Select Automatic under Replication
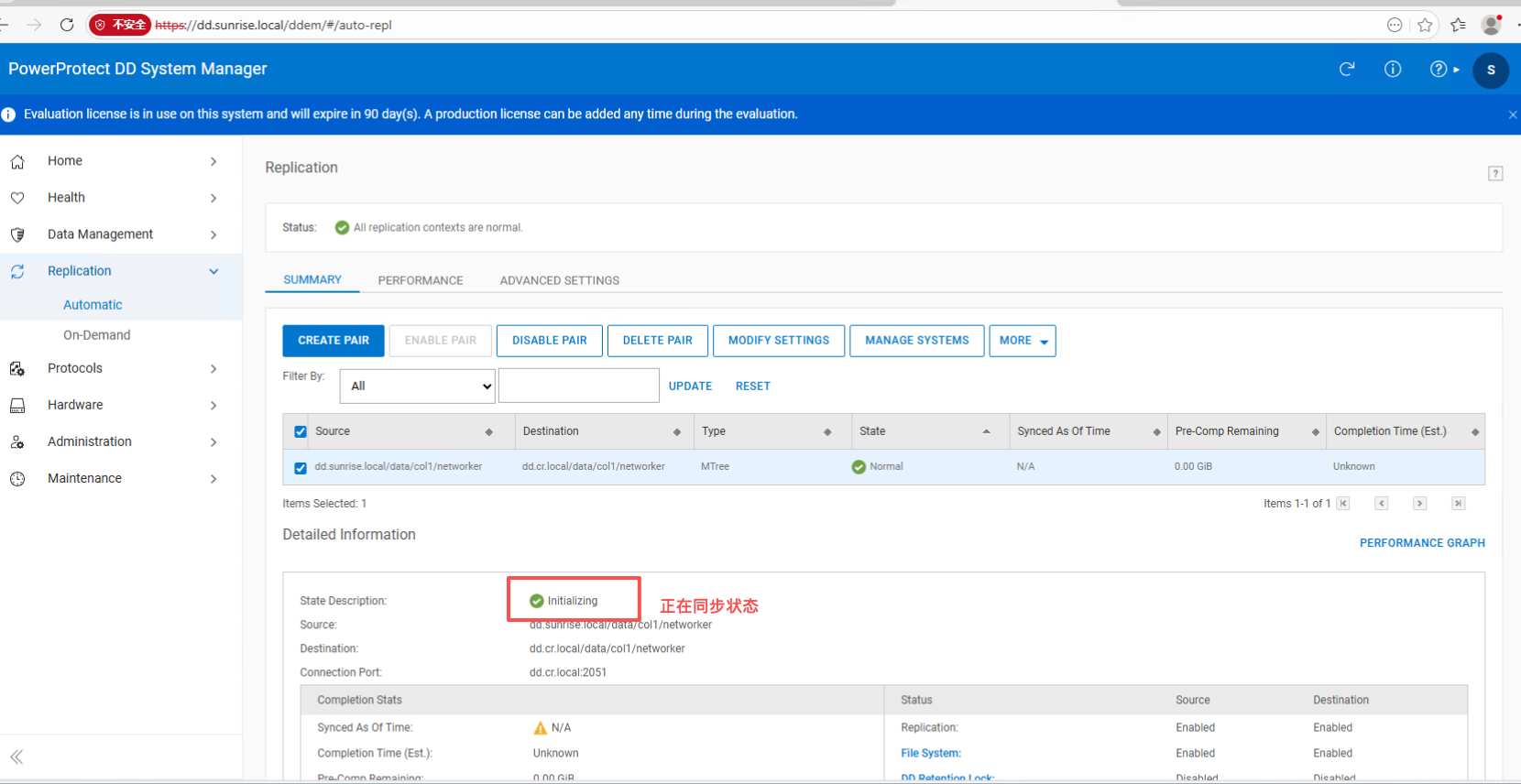Viewport: 1521px width, 784px height. tap(93, 305)
